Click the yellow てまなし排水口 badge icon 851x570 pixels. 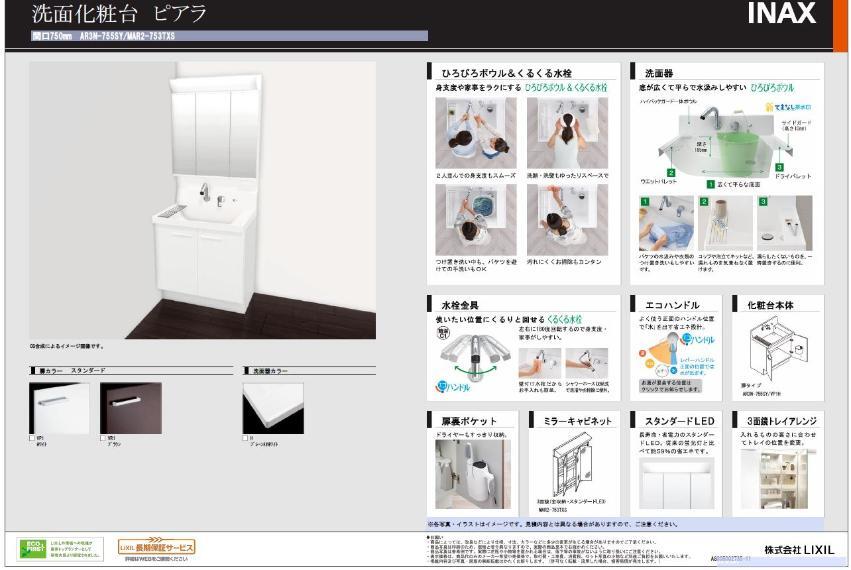click(789, 107)
